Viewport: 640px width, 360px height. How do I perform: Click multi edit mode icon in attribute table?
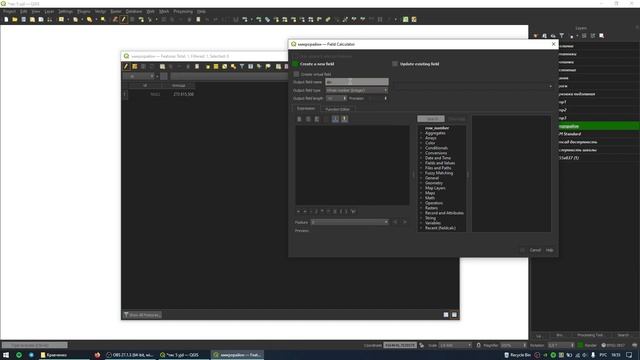click(135, 67)
